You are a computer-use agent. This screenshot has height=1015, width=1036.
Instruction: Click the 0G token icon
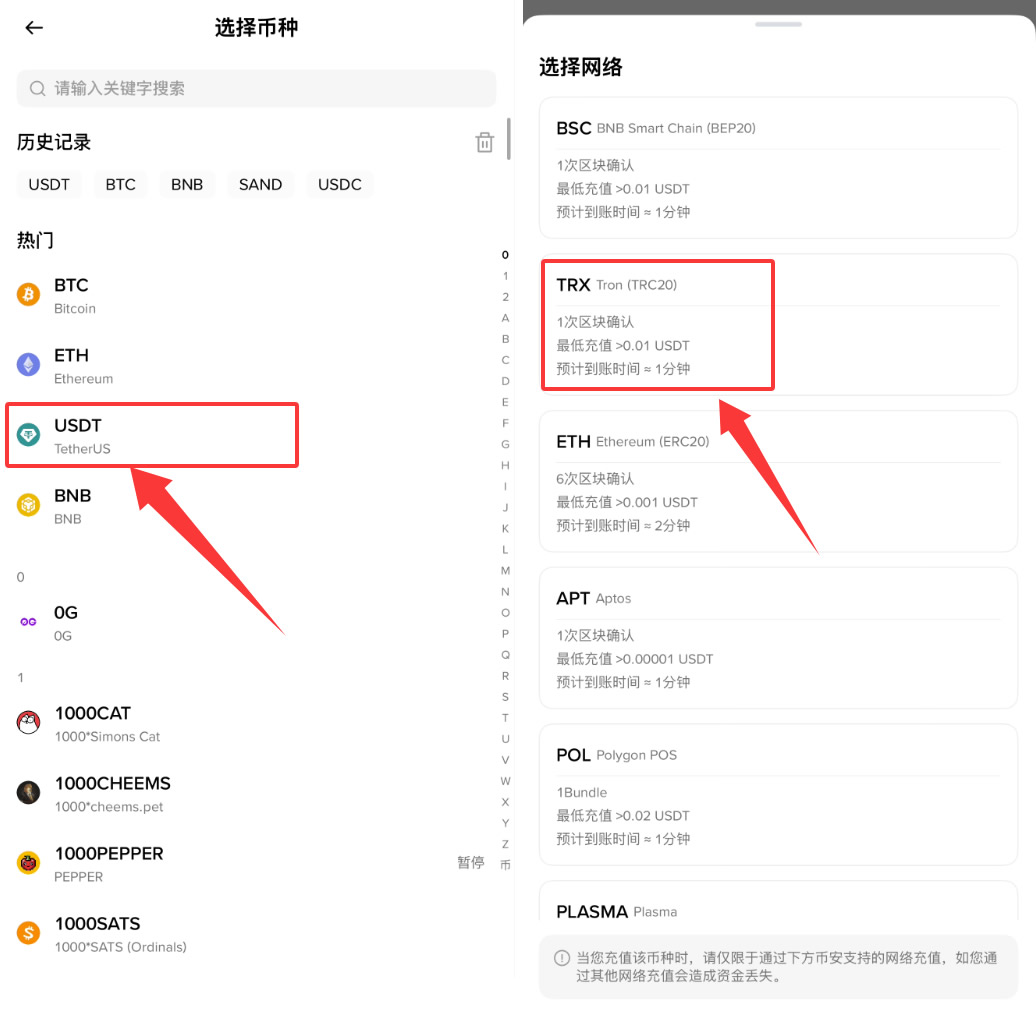[27, 622]
